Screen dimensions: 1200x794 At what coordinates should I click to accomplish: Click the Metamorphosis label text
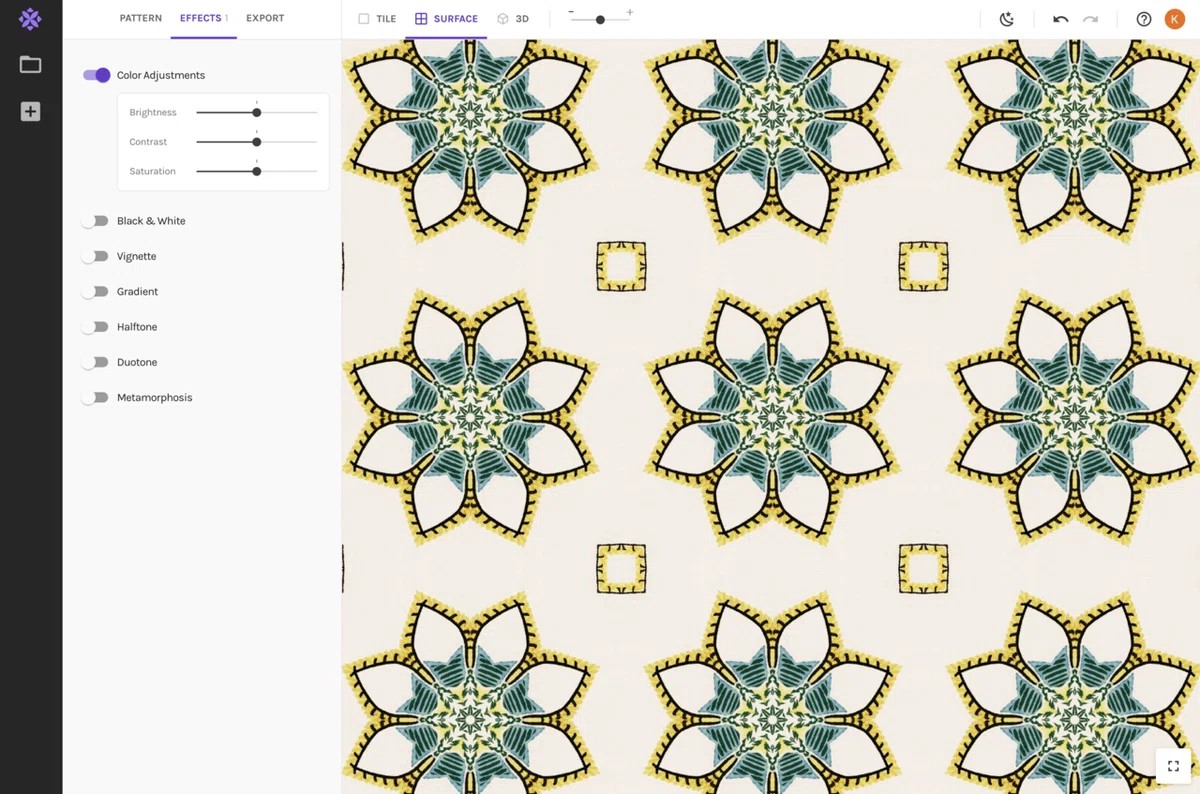[155, 397]
